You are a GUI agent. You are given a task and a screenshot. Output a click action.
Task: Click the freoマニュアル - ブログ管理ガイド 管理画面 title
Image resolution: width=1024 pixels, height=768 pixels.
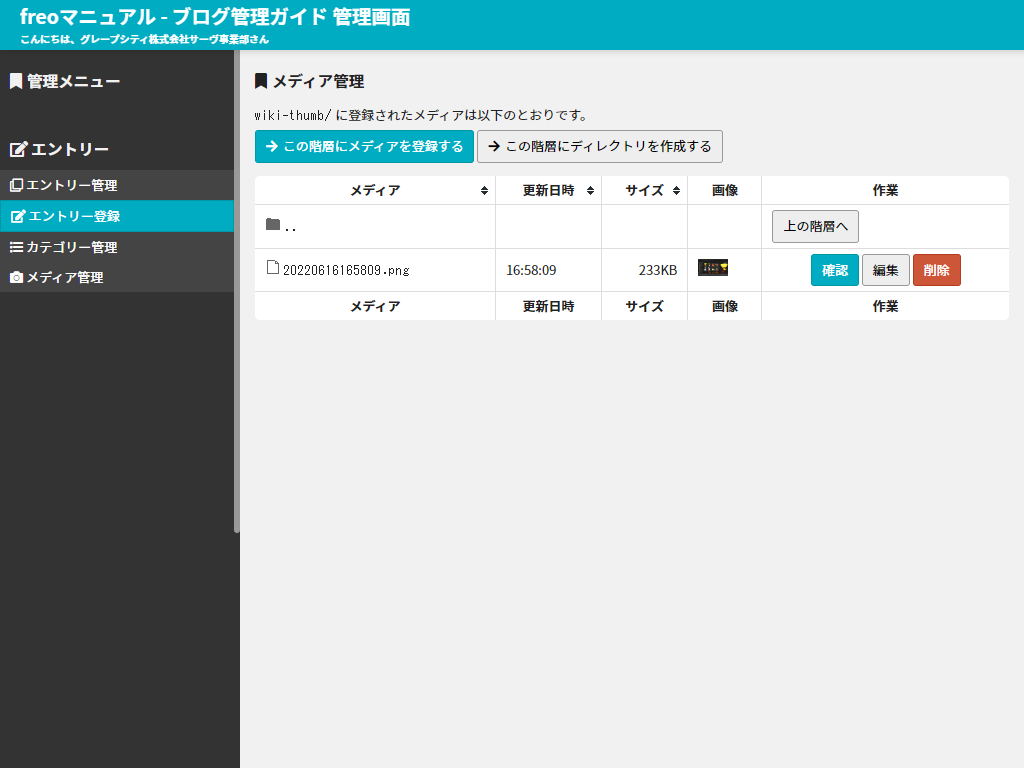(215, 17)
